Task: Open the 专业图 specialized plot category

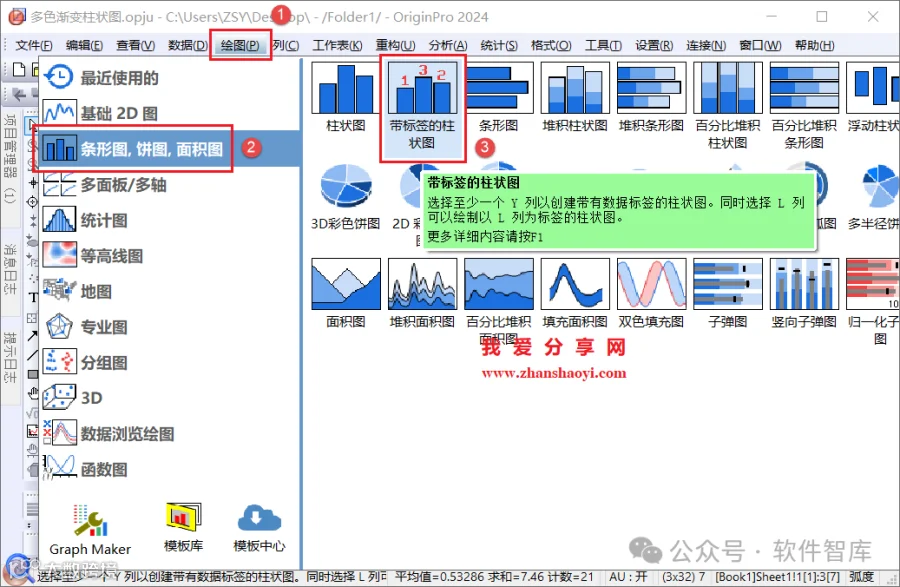Action: [x=170, y=327]
